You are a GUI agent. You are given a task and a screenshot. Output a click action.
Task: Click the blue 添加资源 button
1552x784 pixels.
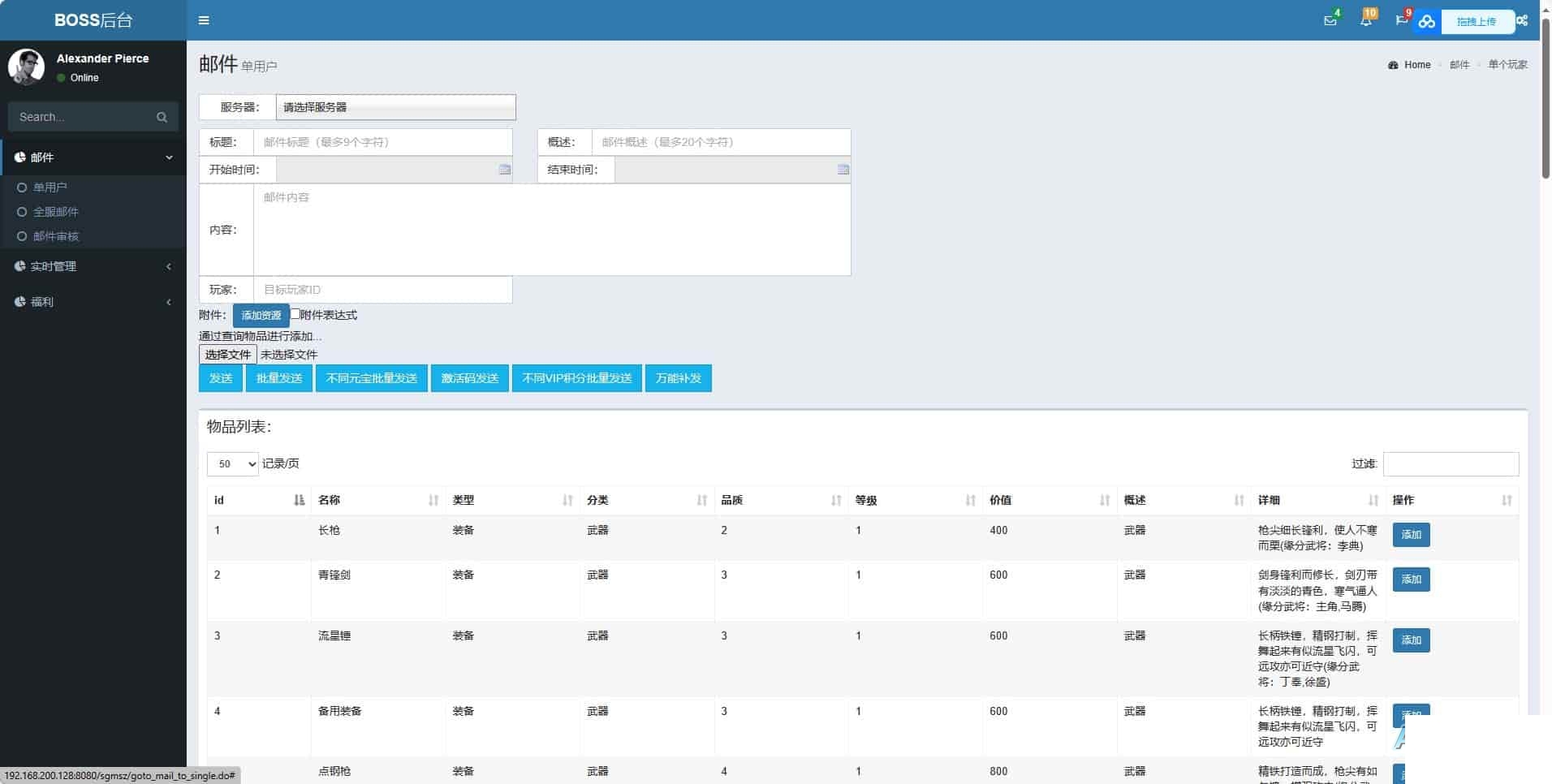tap(261, 316)
